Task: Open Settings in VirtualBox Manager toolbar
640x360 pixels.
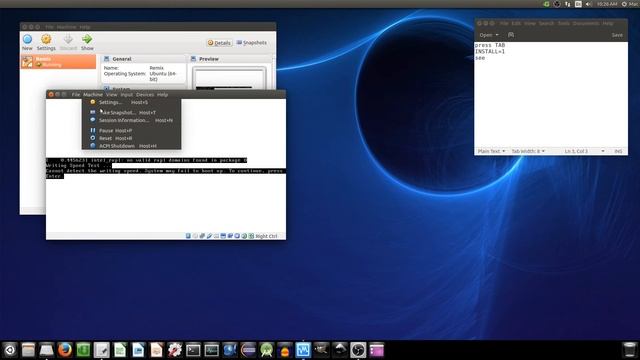Action: click(x=46, y=42)
